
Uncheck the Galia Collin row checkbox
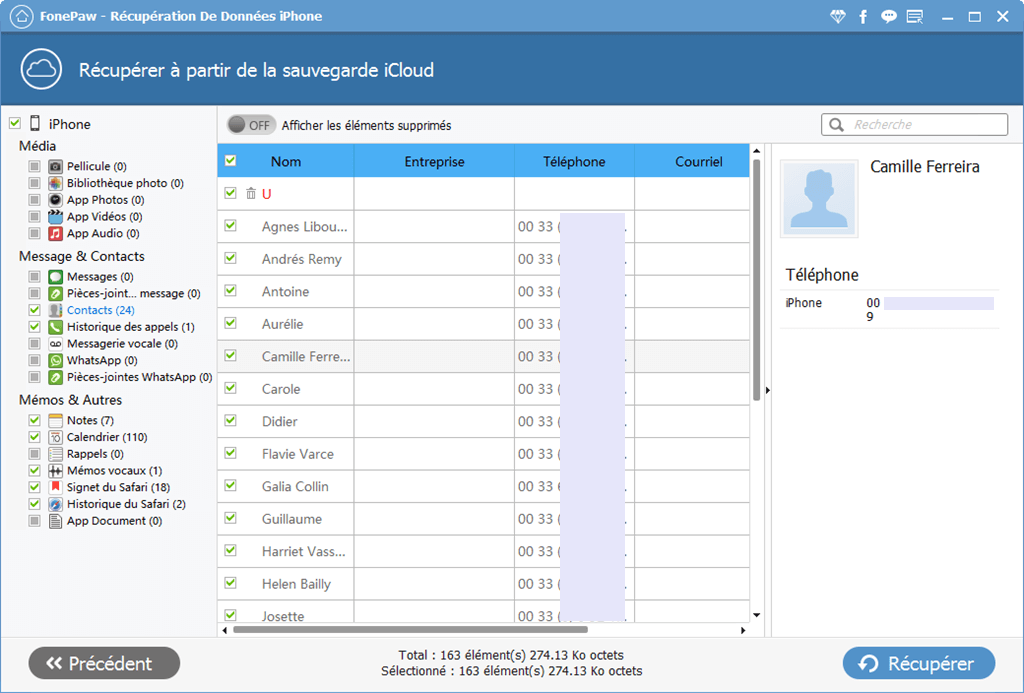(231, 485)
